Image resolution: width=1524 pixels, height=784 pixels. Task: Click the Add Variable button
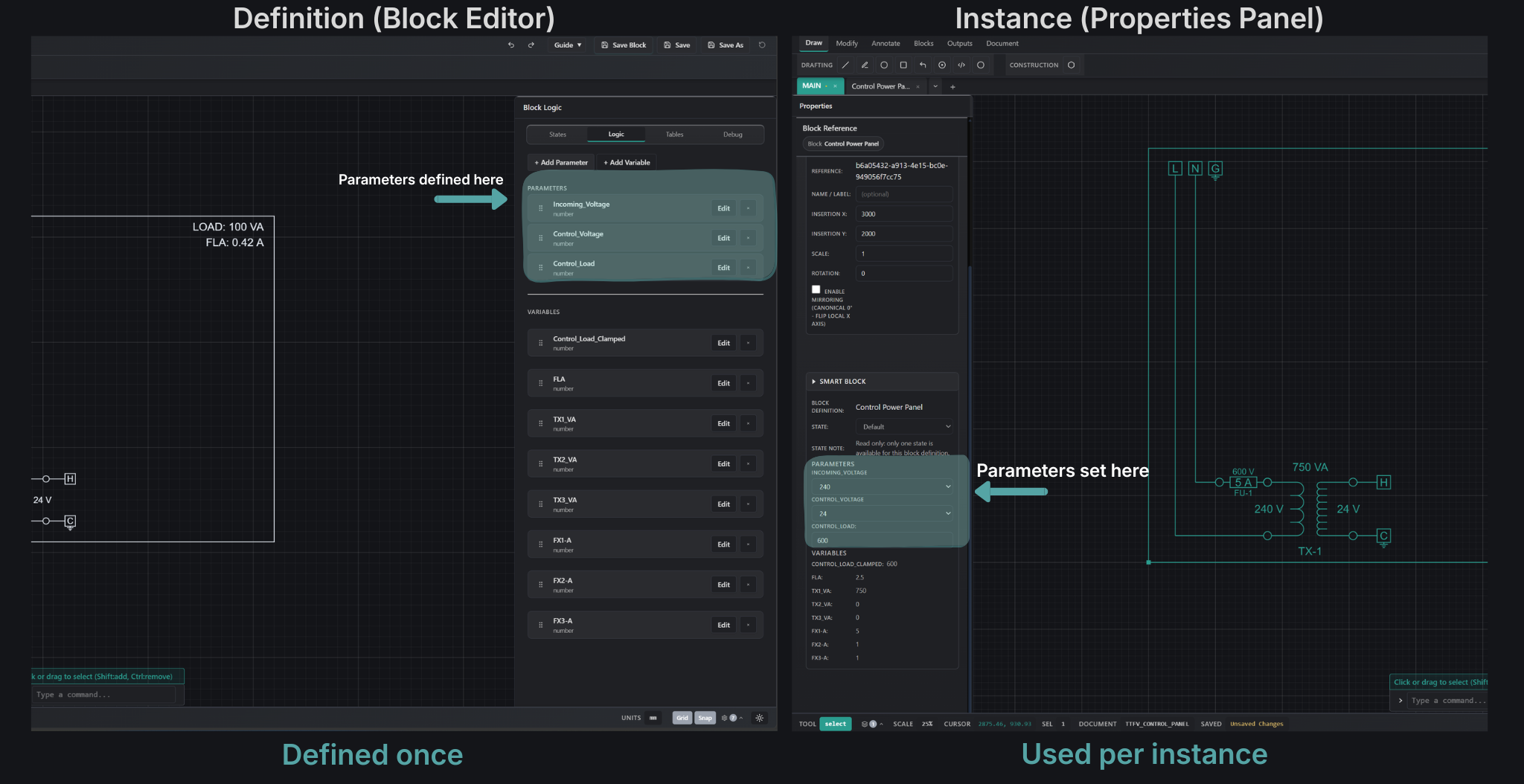pyautogui.click(x=627, y=163)
